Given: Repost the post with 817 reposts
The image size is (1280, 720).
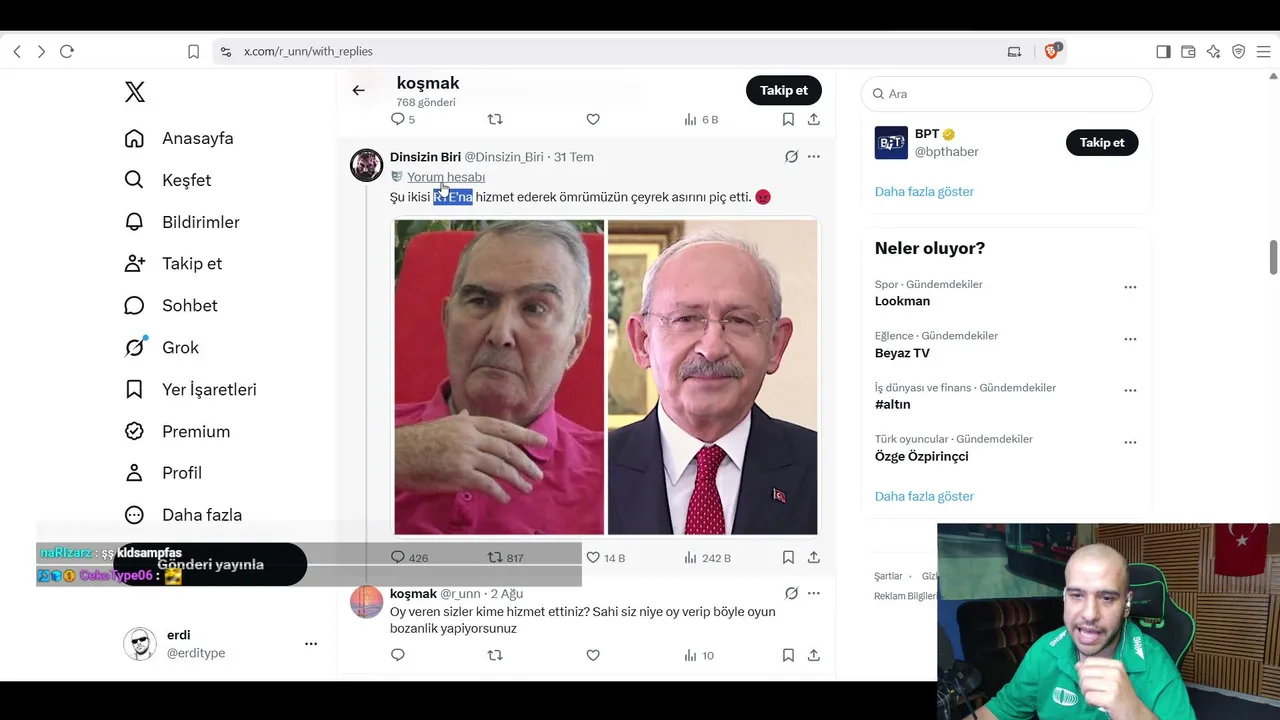Looking at the screenshot, I should click(505, 558).
